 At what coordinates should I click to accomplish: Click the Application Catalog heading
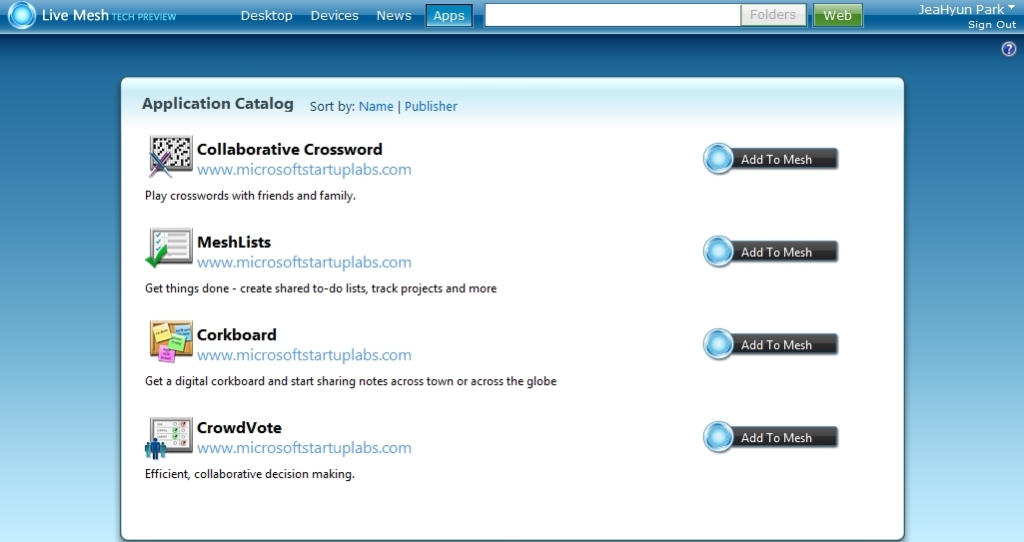coord(217,104)
